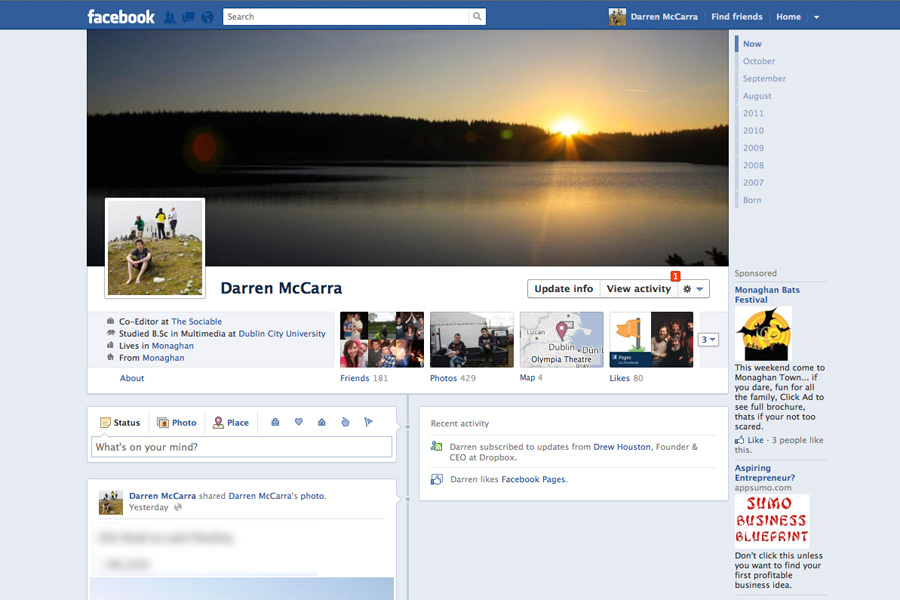The height and width of the screenshot is (600, 900).
Task: Open friend requests icon in top bar
Action: click(x=170, y=16)
